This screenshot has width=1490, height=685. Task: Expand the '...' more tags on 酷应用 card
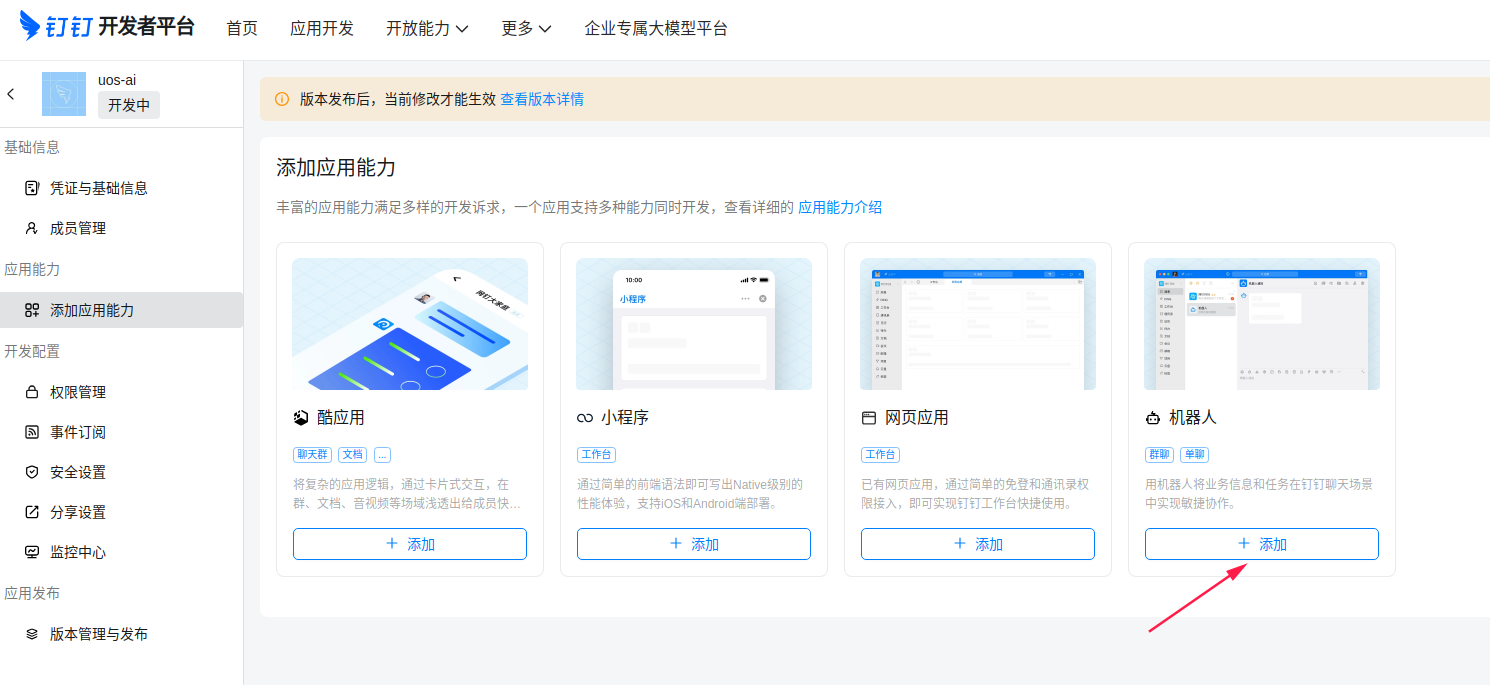(x=382, y=454)
